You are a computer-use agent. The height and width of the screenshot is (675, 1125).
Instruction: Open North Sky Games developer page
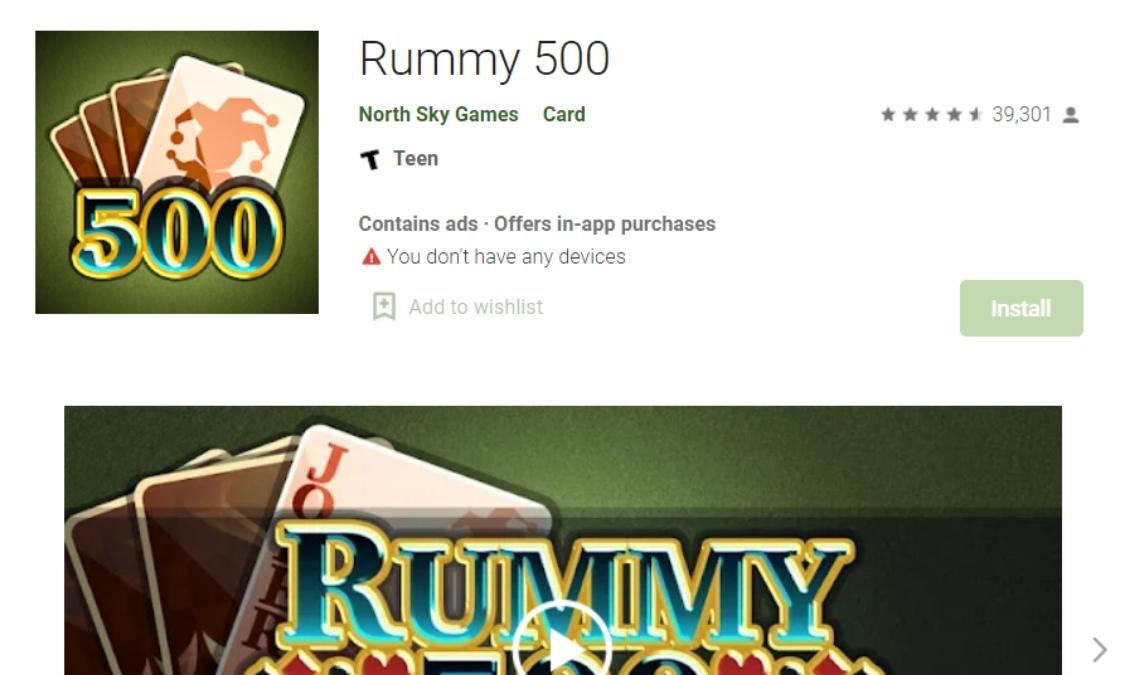pyautogui.click(x=438, y=114)
